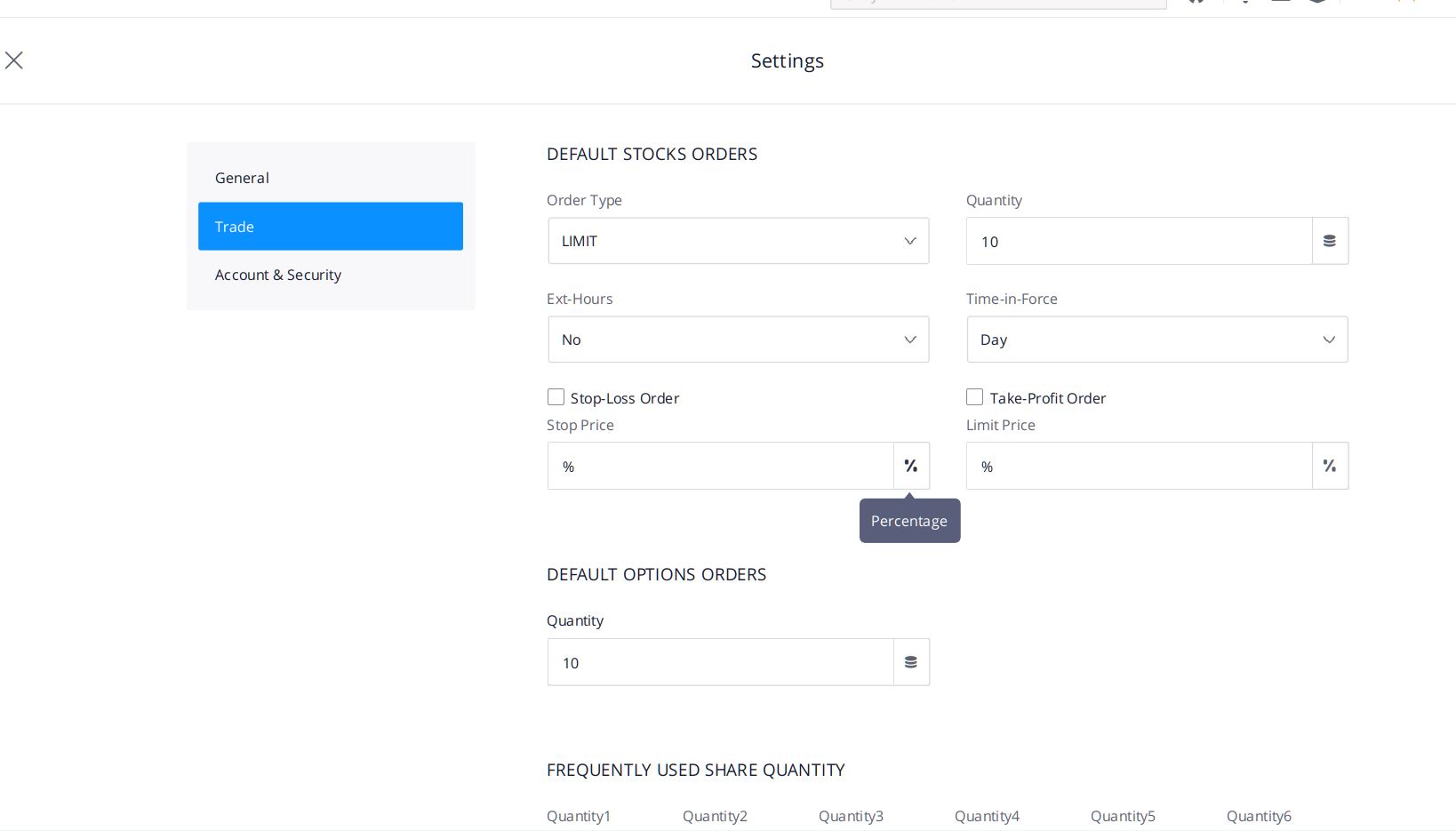1456x831 pixels.
Task: Toggle the Stop Price percentage icon
Action: click(x=911, y=466)
